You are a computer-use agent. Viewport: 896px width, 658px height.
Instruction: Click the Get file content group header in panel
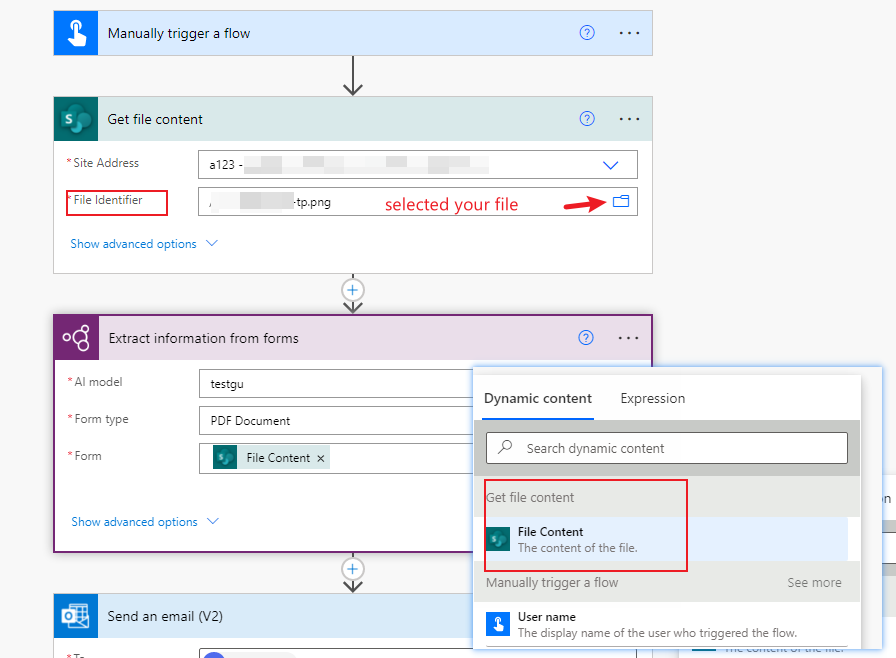point(666,497)
